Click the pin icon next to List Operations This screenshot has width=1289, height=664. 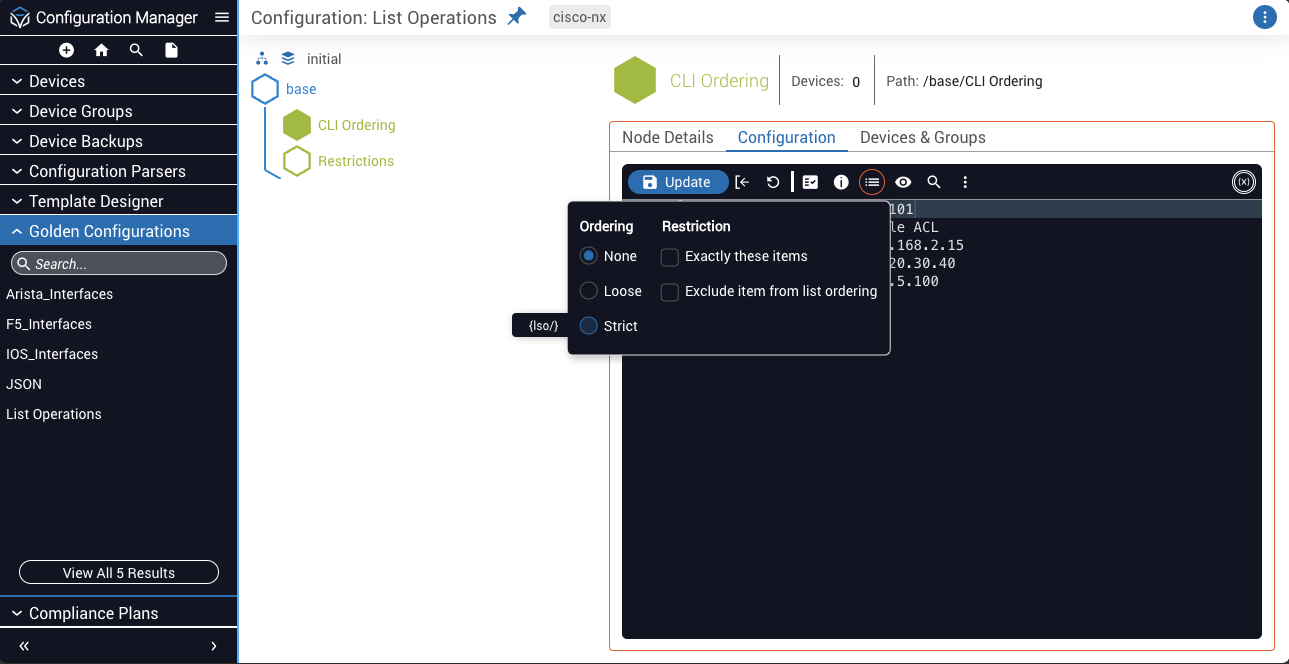click(x=516, y=17)
